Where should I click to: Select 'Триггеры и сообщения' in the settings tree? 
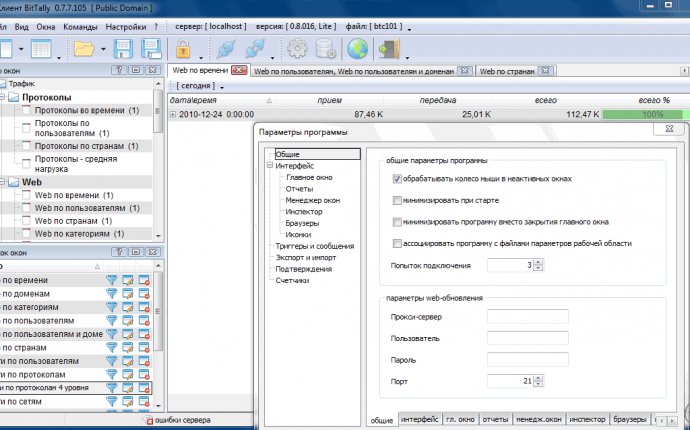coord(315,246)
